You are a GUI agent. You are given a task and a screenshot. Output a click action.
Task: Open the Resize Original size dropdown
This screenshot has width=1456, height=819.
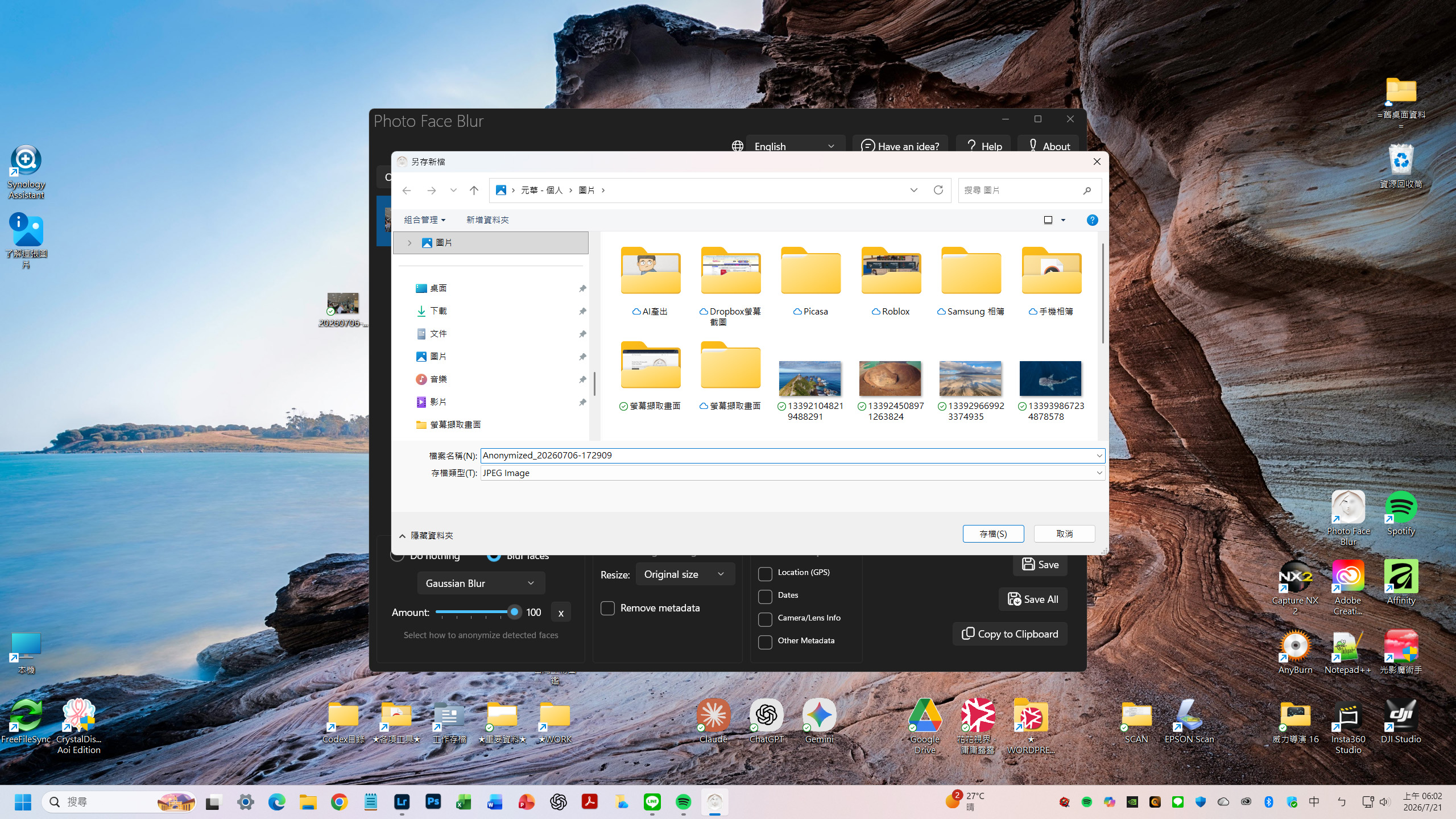[685, 574]
